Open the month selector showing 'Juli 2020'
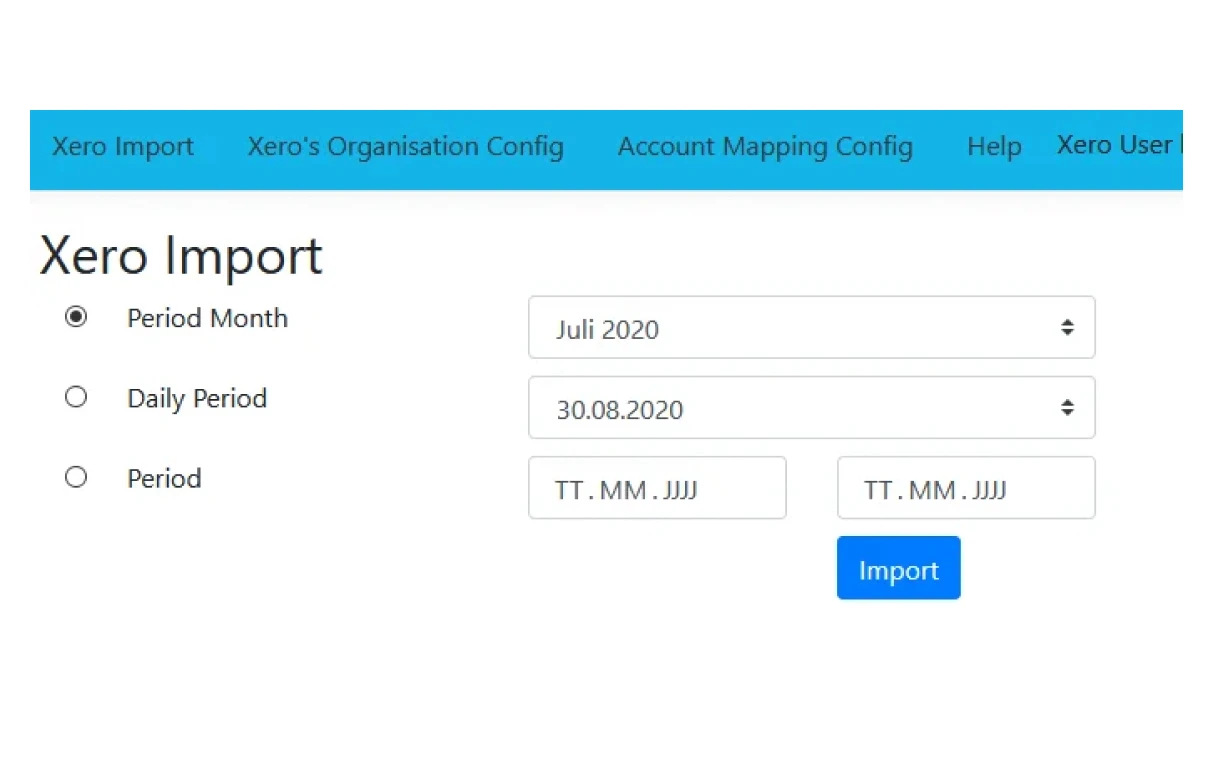 tap(811, 327)
